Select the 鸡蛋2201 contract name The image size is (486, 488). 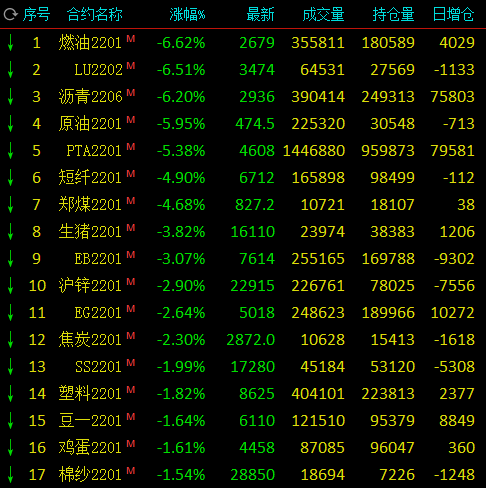click(x=90, y=448)
